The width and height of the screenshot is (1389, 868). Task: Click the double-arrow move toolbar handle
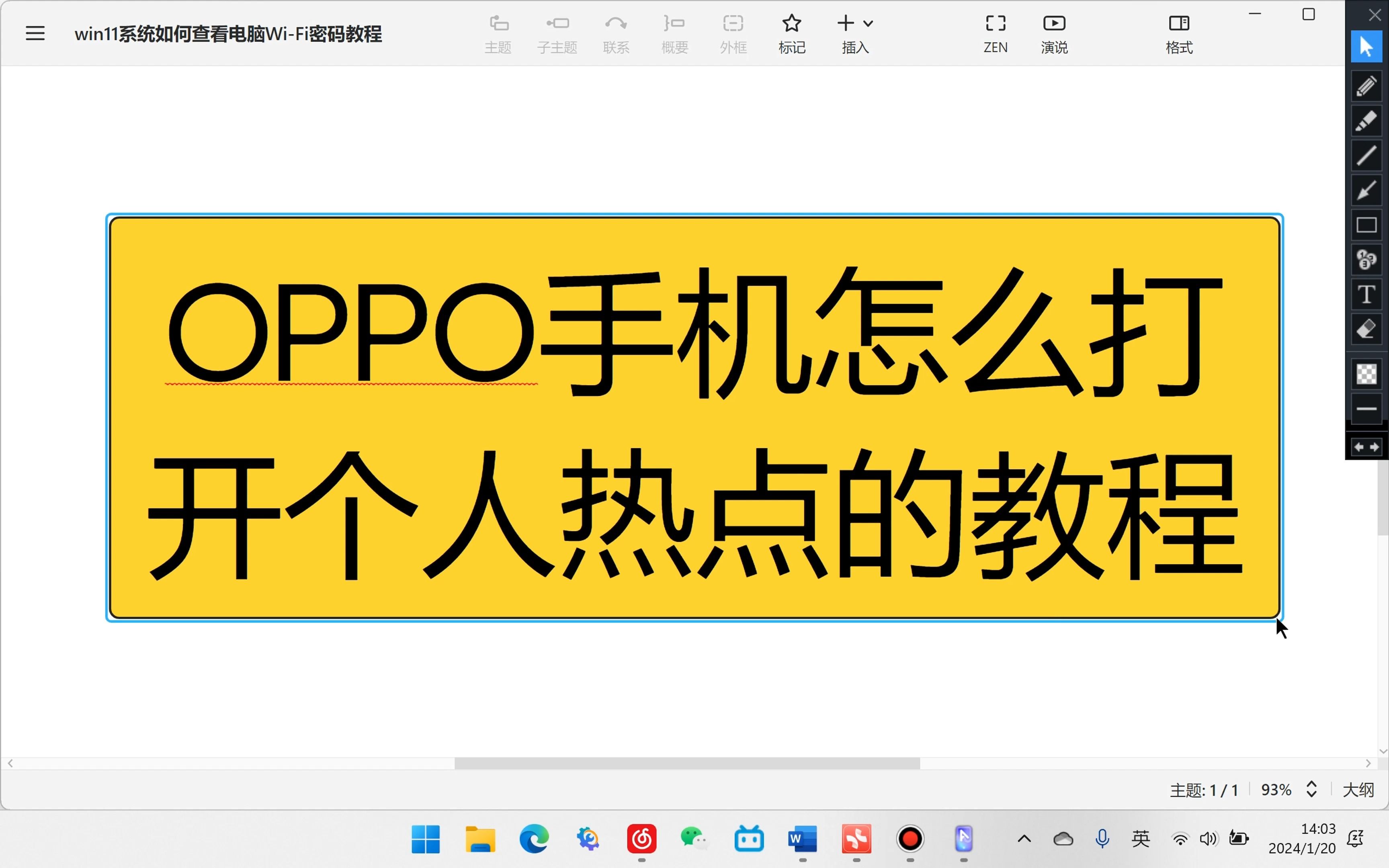point(1366,446)
